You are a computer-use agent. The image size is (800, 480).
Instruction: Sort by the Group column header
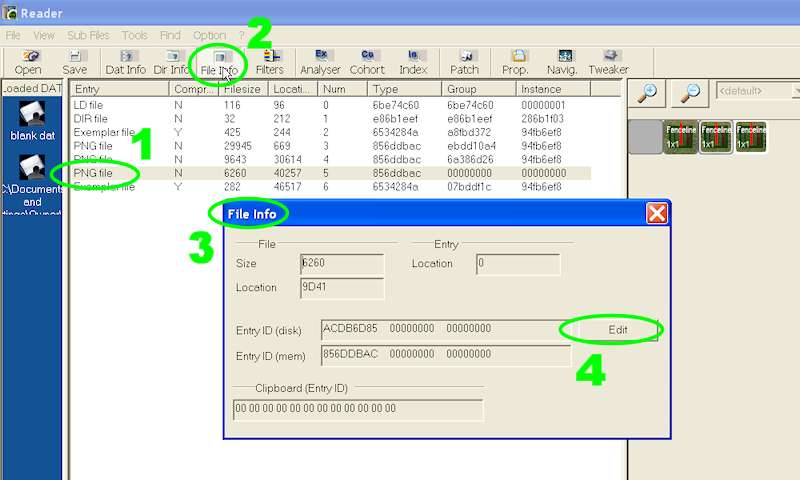(479, 89)
